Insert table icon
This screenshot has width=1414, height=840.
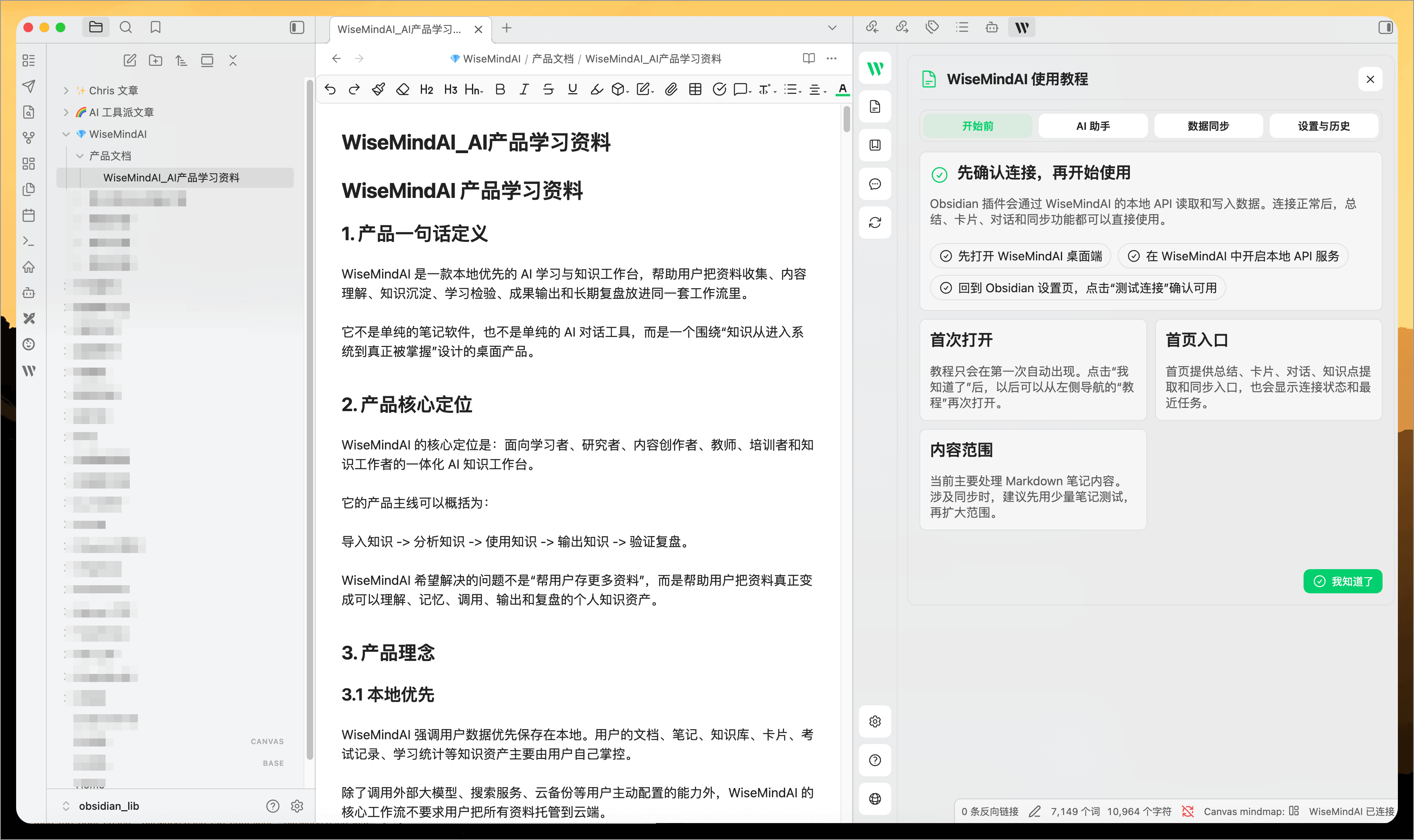pyautogui.click(x=695, y=89)
